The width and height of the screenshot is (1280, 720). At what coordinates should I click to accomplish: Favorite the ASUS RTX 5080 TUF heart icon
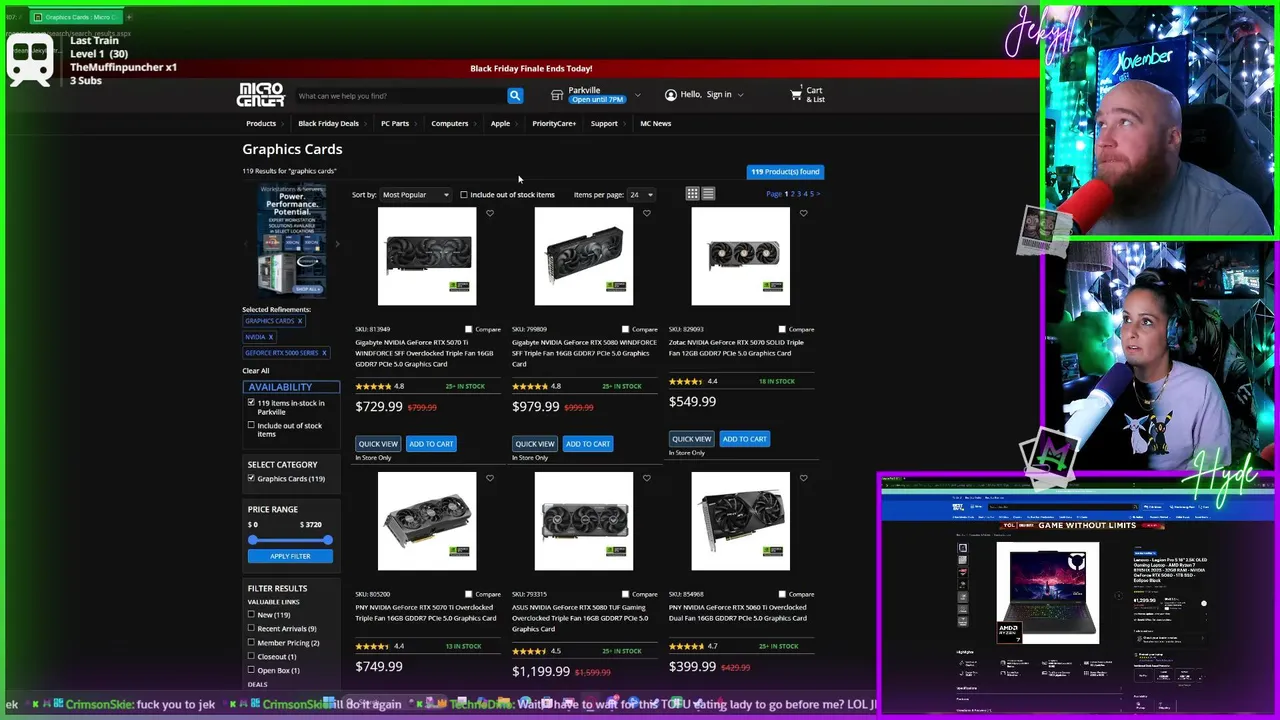click(x=647, y=478)
